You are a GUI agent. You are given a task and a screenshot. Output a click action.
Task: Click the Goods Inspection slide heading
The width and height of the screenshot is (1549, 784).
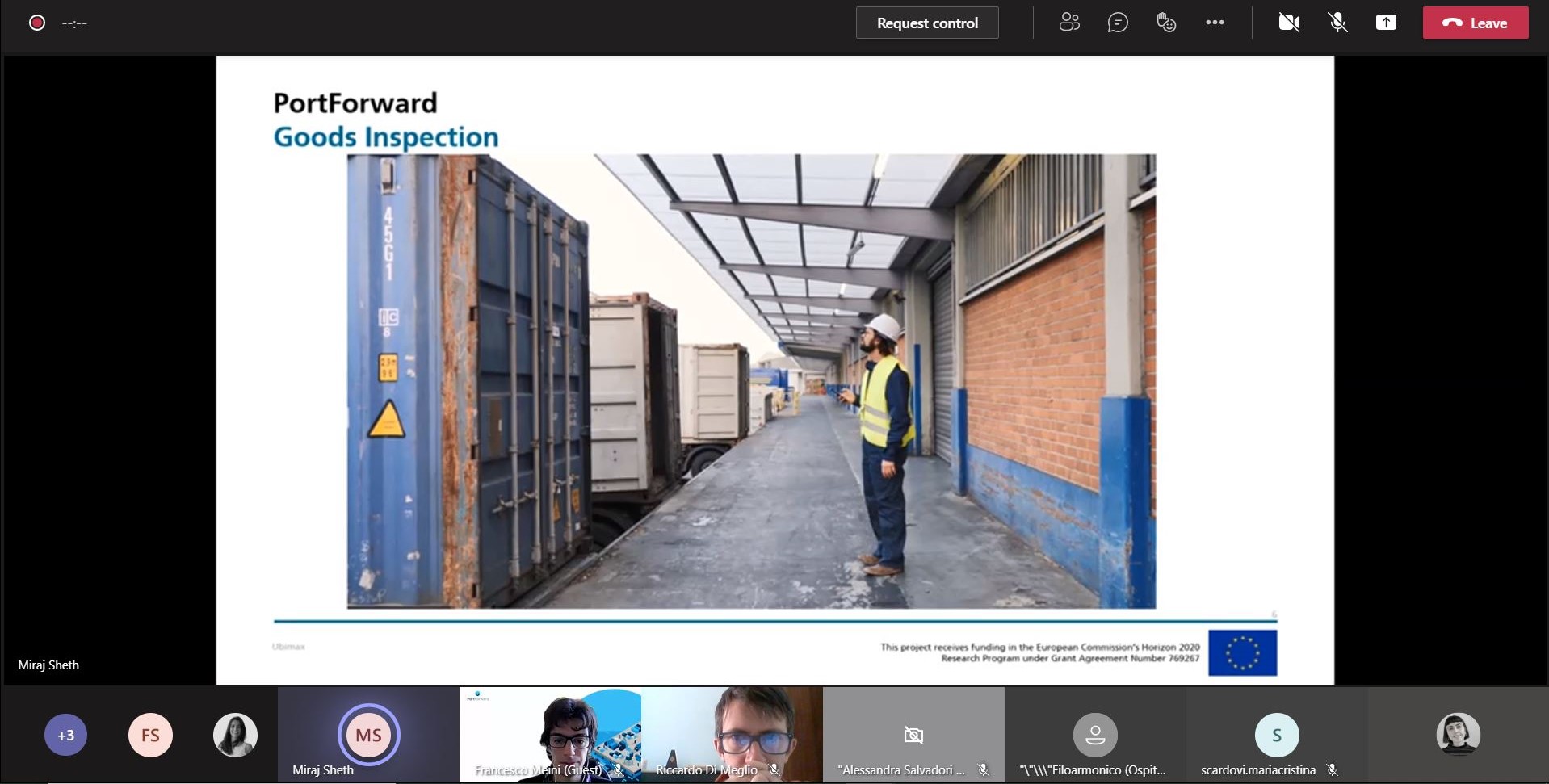[x=386, y=137]
